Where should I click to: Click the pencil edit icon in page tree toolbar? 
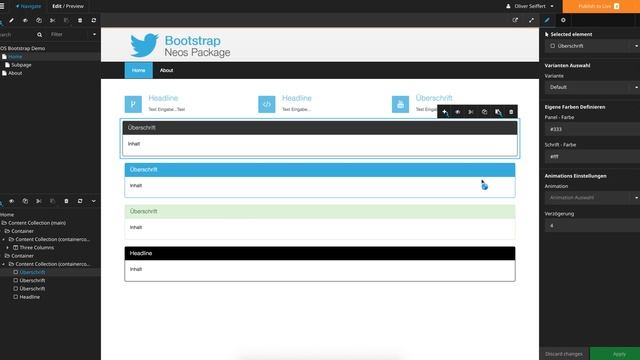click(11, 20)
